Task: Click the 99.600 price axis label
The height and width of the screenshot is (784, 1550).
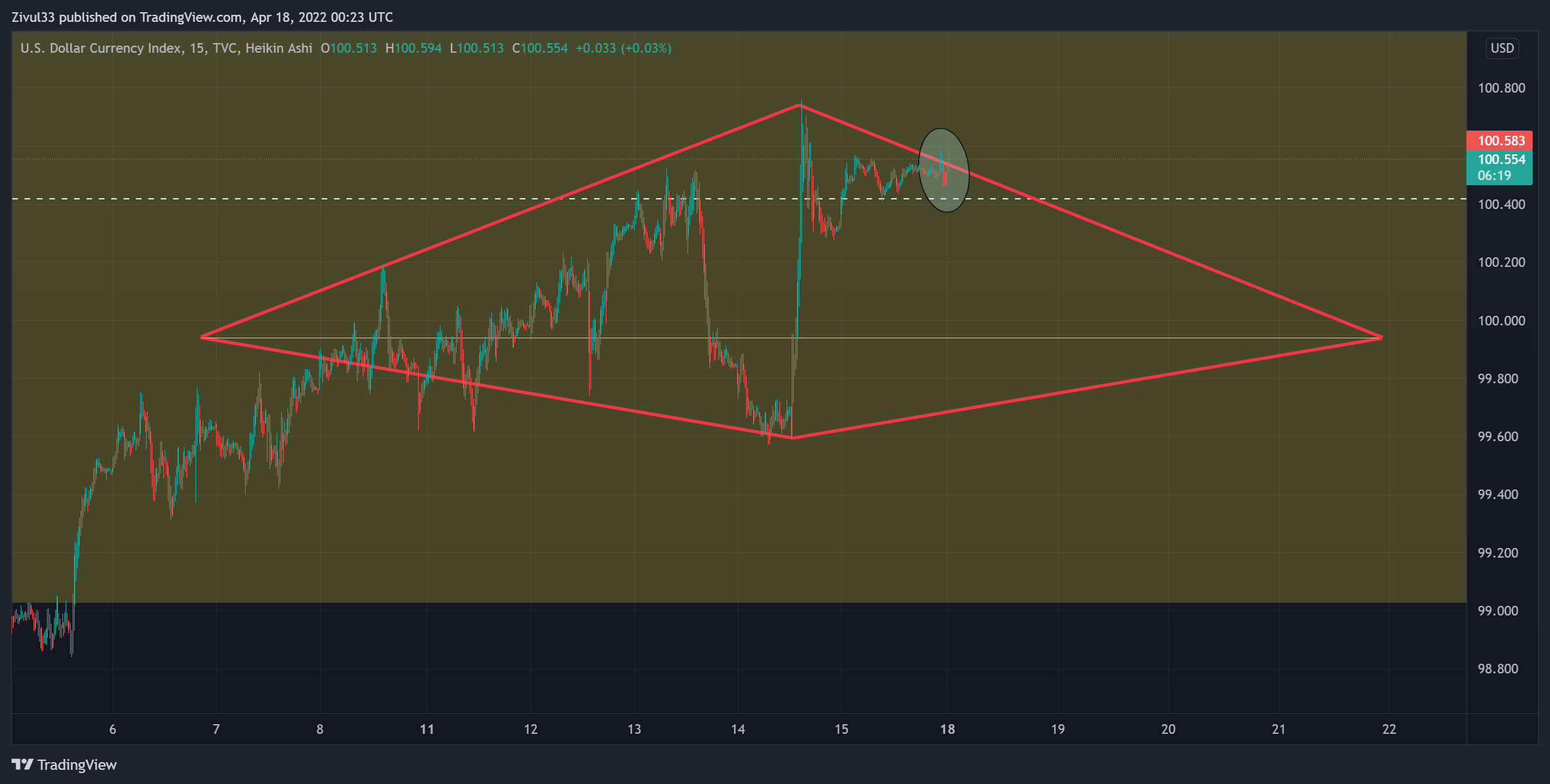Action: click(1498, 437)
